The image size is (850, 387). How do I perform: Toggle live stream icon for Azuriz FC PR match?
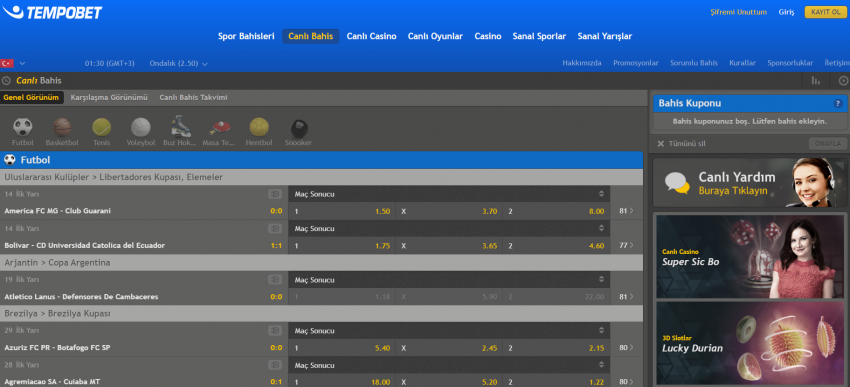(275, 330)
